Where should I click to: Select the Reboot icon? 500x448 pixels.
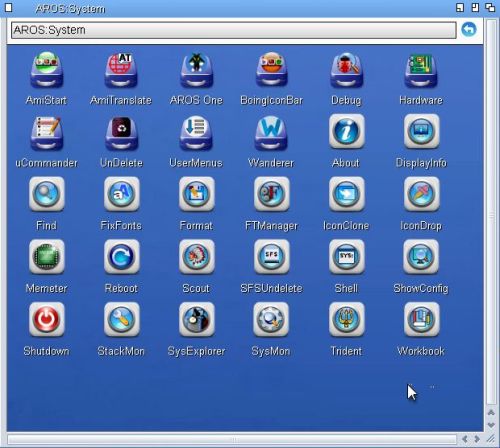121,257
